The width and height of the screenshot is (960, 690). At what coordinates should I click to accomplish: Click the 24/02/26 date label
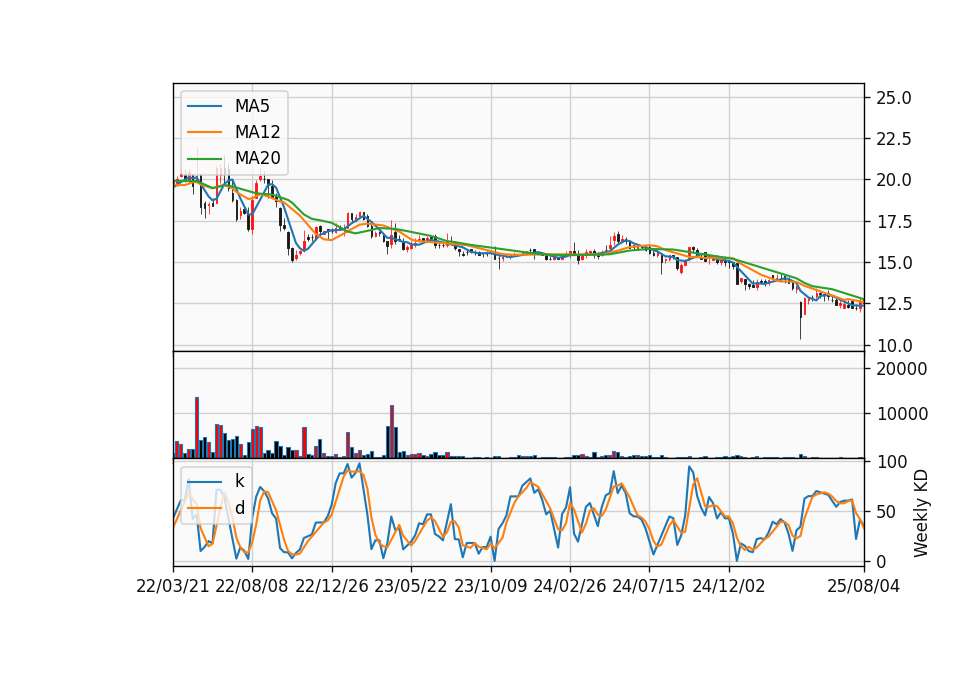569,587
